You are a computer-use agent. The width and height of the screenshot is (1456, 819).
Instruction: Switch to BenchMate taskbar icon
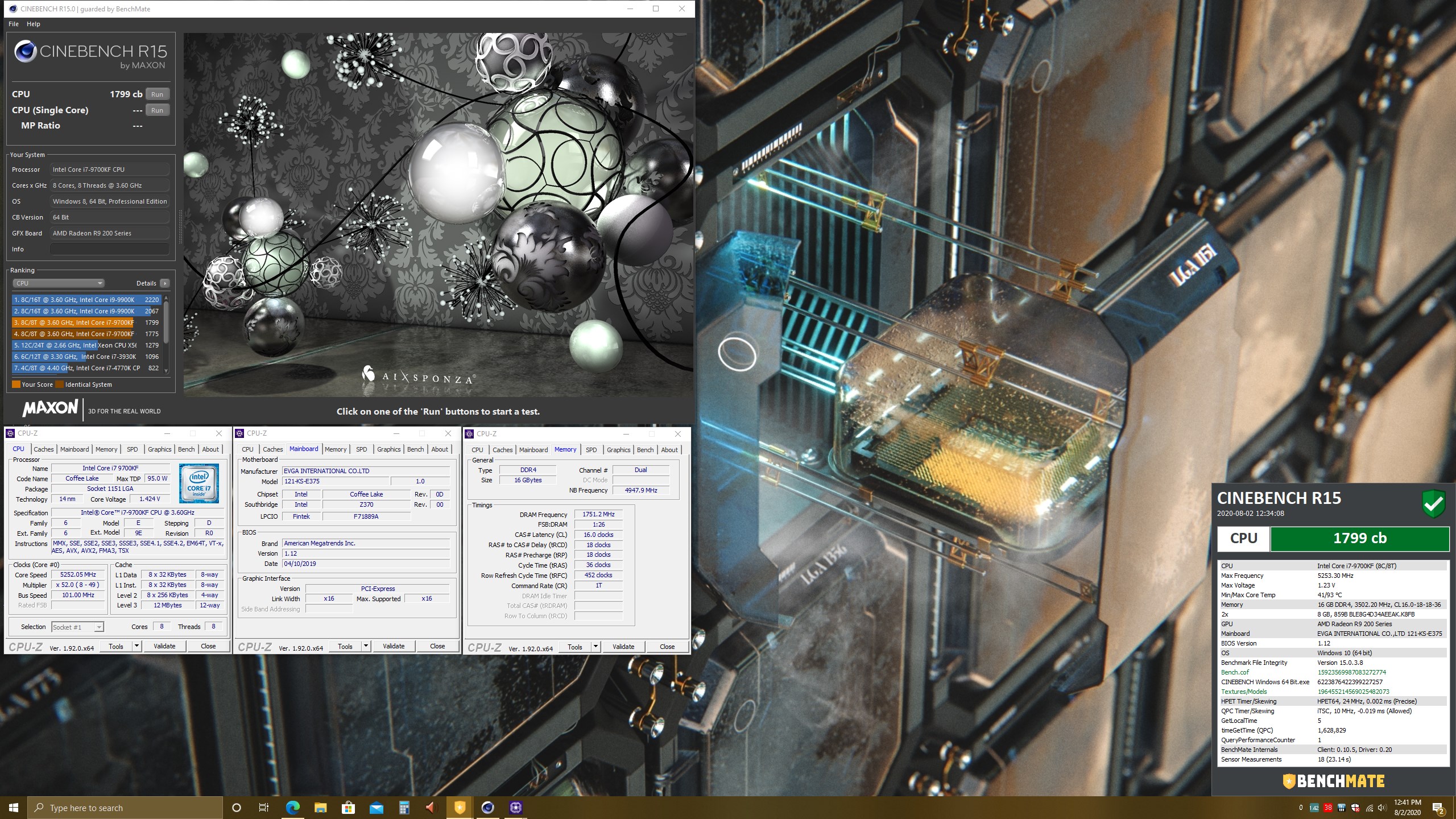click(x=460, y=808)
